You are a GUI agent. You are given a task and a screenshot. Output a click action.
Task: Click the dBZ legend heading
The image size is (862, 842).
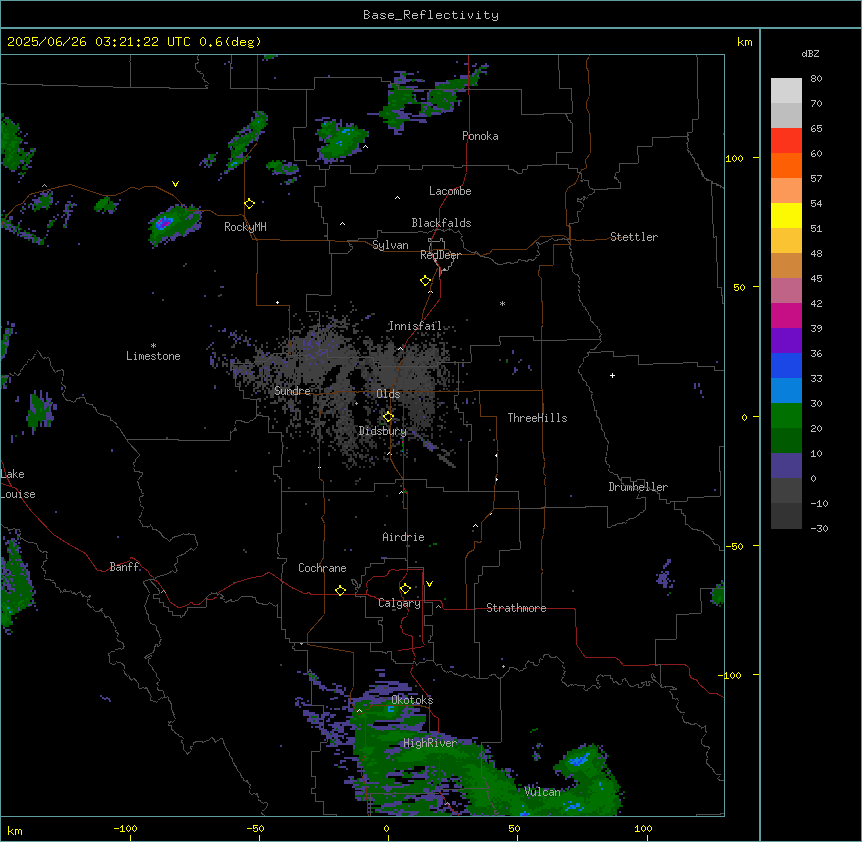(810, 54)
